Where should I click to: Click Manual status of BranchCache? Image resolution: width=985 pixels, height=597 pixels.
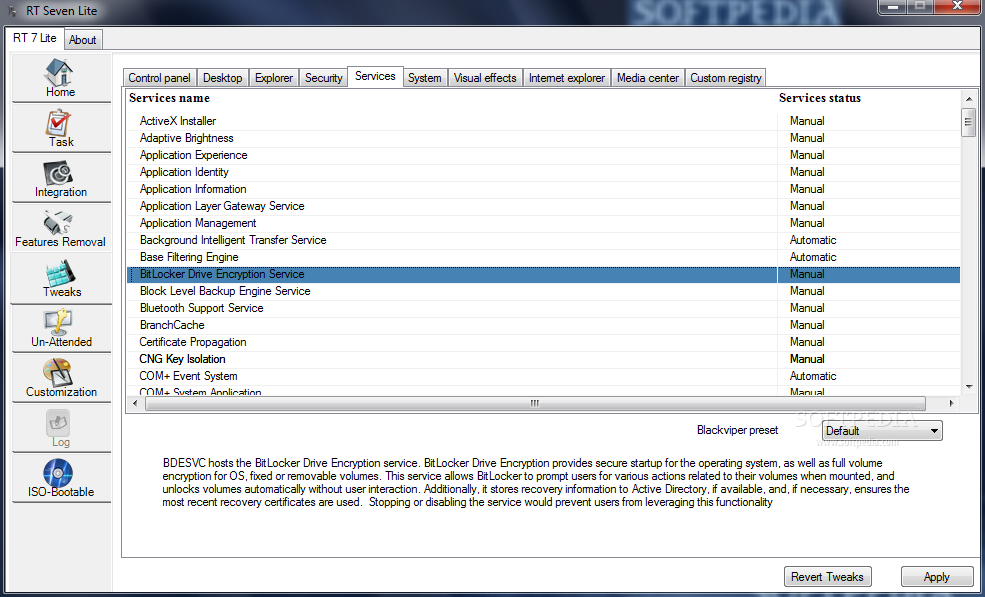tap(807, 326)
